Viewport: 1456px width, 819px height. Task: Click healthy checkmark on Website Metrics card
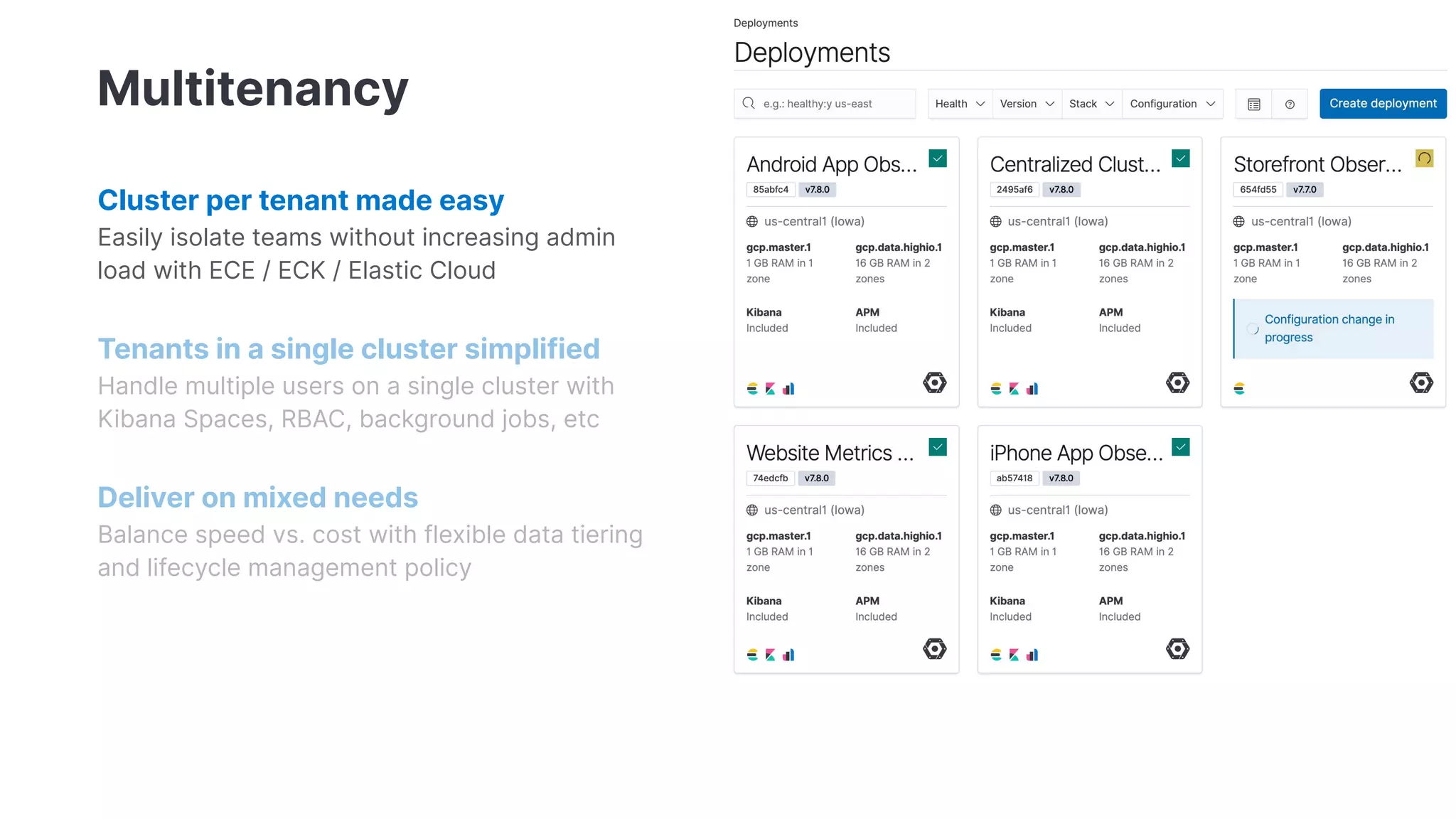(x=938, y=447)
